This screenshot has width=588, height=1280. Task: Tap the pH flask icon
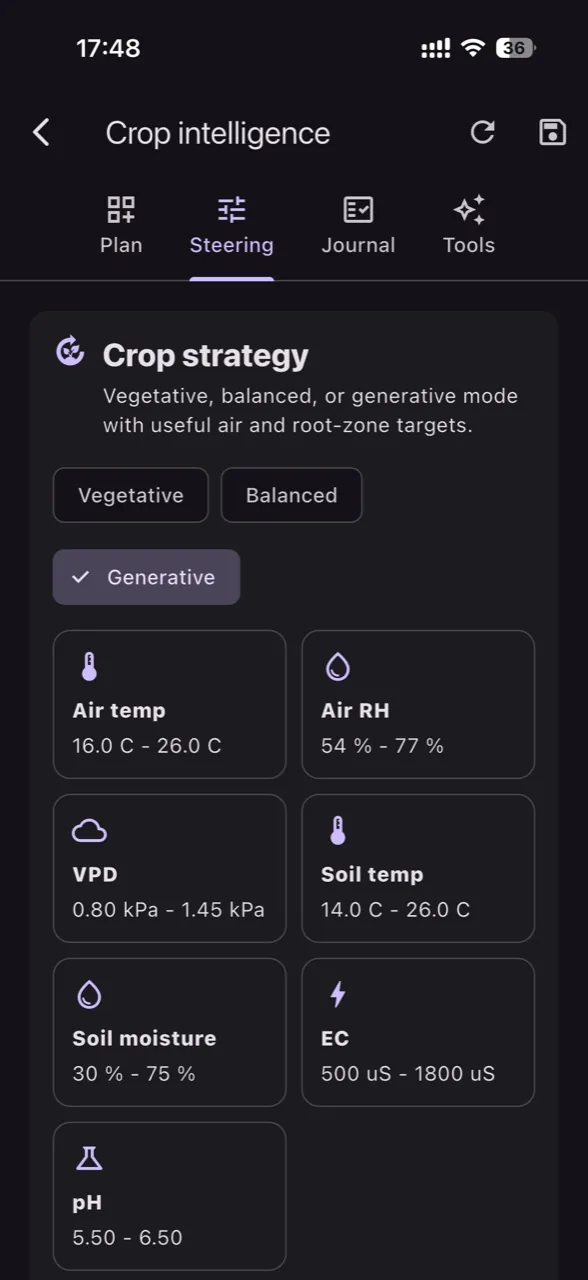point(89,1158)
